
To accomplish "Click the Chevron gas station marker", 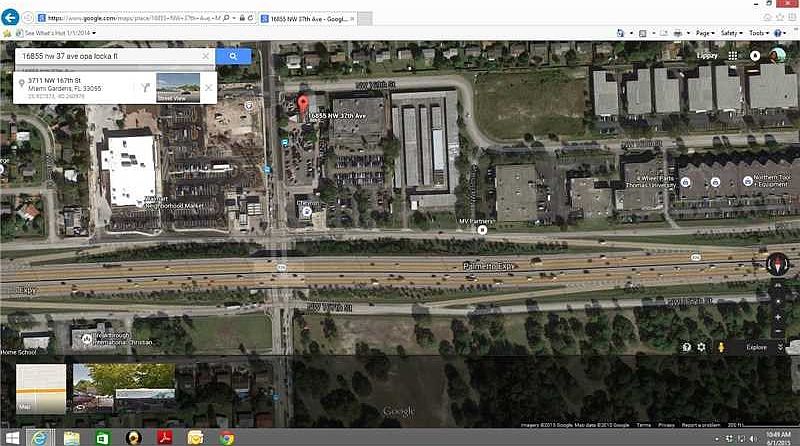I will click(307, 211).
